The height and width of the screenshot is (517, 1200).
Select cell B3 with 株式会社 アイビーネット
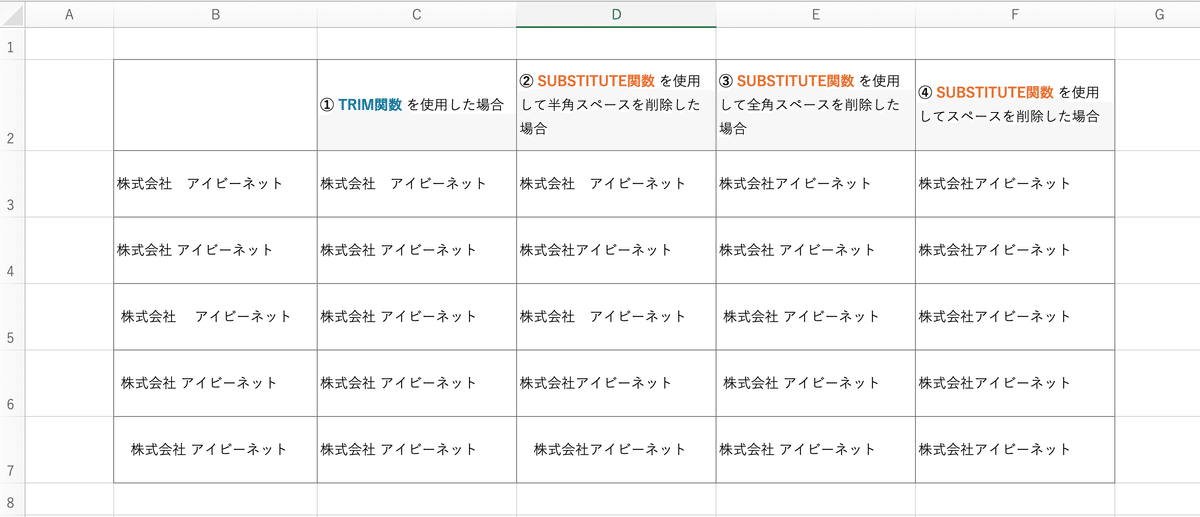coord(215,184)
